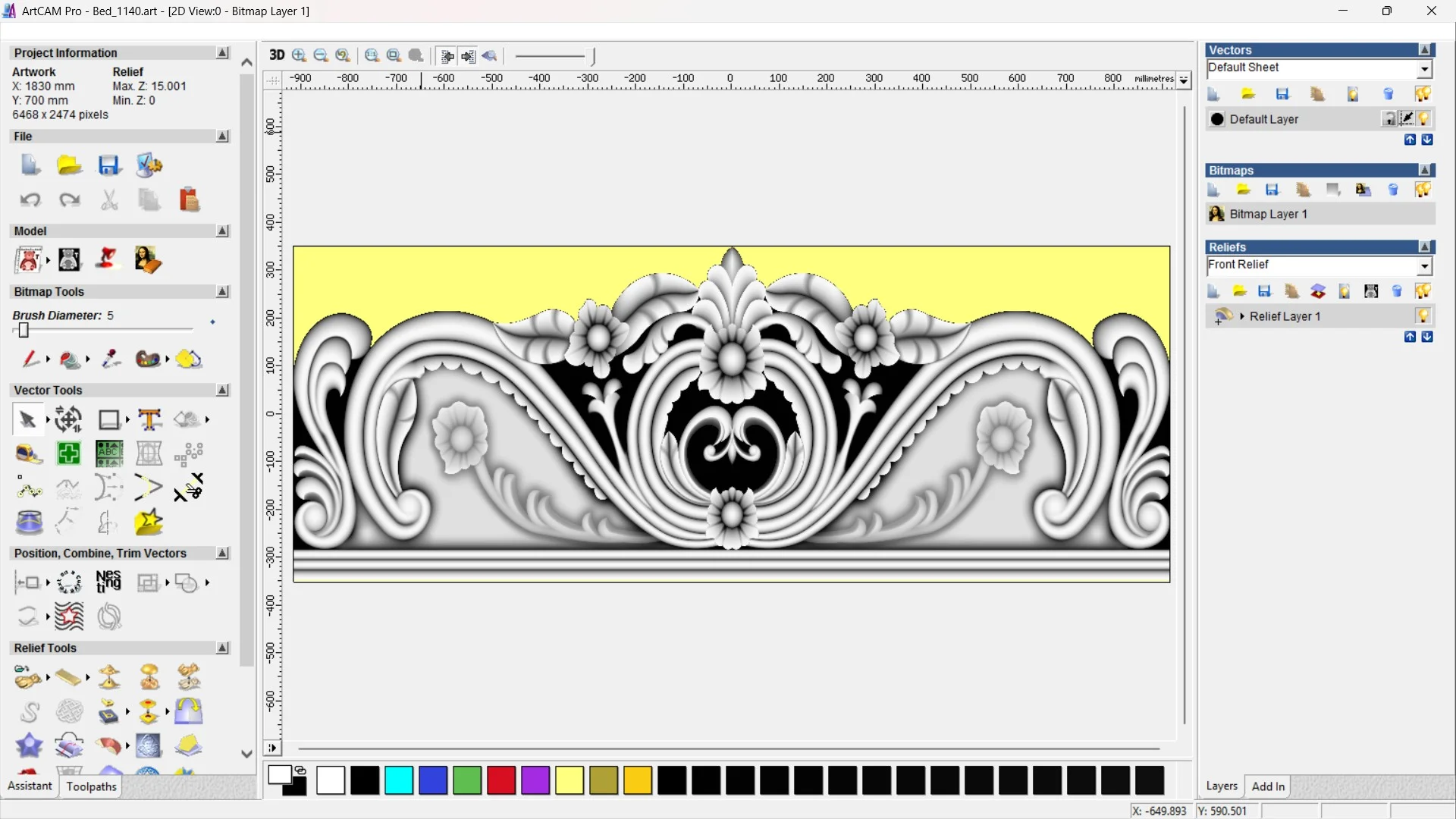Select the bitmap Paint brush tool
Image resolution: width=1456 pixels, height=819 pixels.
coord(30,359)
